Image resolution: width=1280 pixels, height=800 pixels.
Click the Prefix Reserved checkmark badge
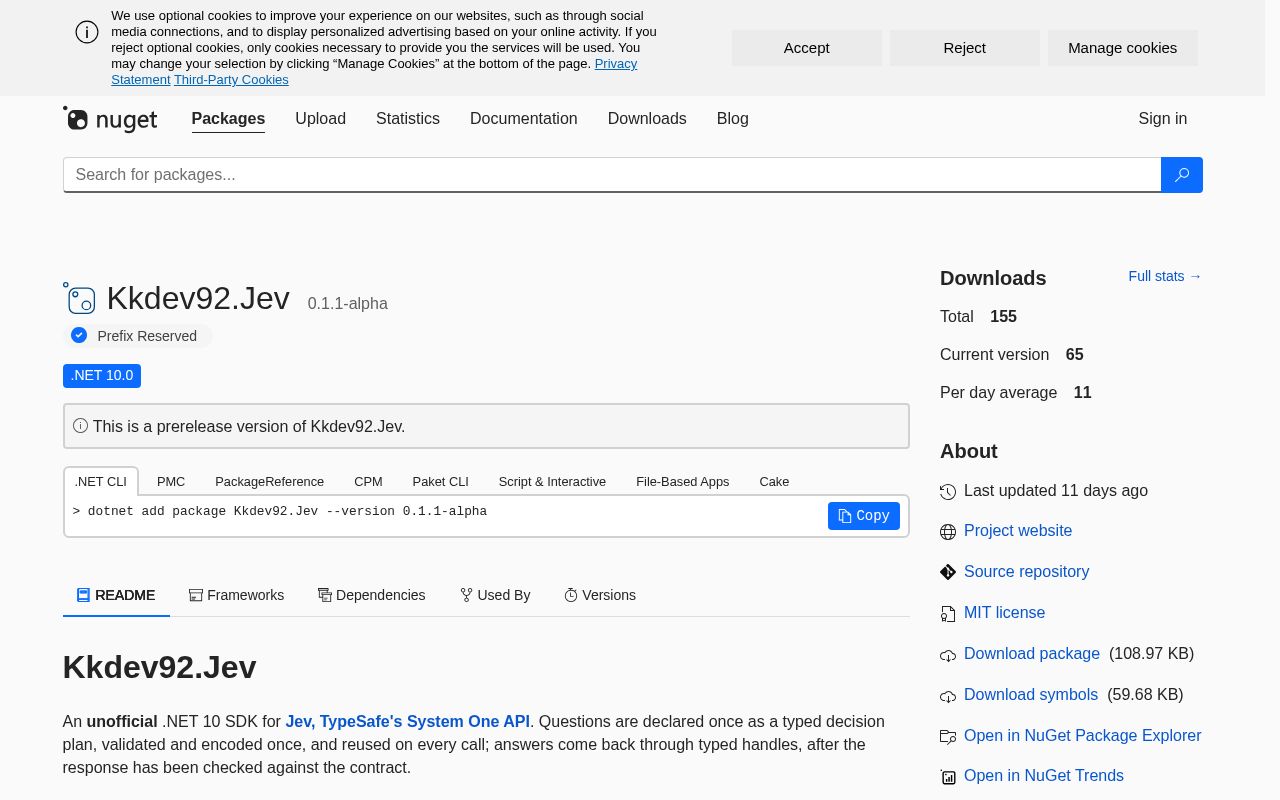tap(79, 336)
